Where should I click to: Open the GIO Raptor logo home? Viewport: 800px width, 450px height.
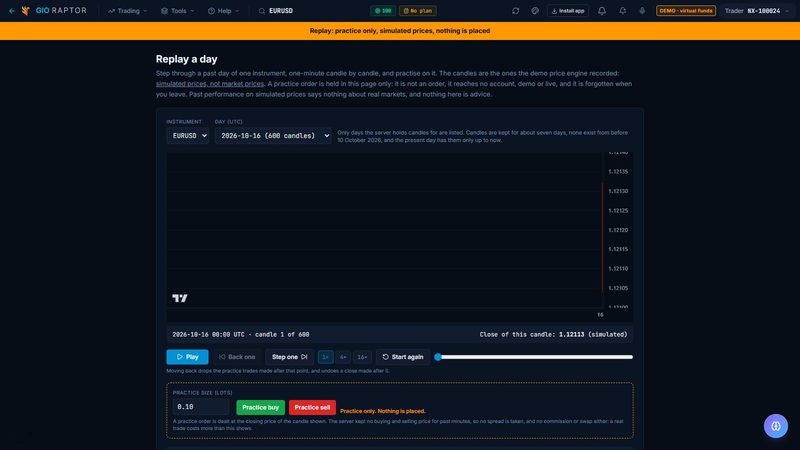(x=54, y=11)
